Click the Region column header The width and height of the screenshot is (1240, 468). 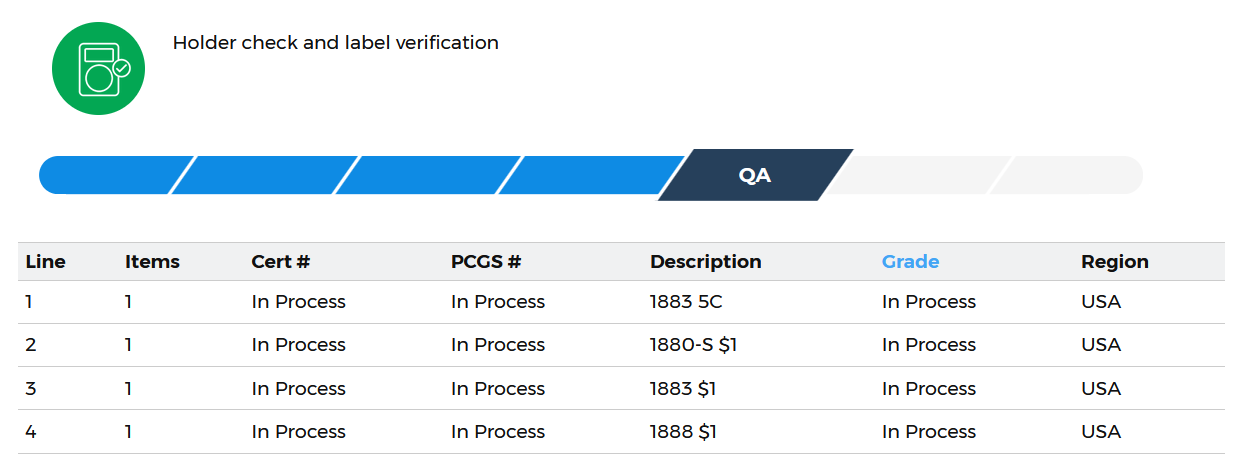coord(1115,262)
